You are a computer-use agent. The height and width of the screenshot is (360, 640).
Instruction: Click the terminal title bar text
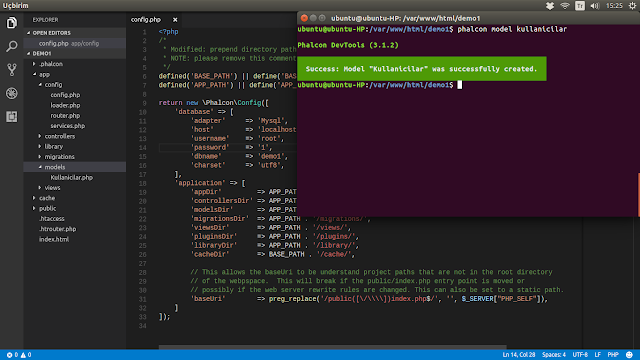[x=405, y=18]
